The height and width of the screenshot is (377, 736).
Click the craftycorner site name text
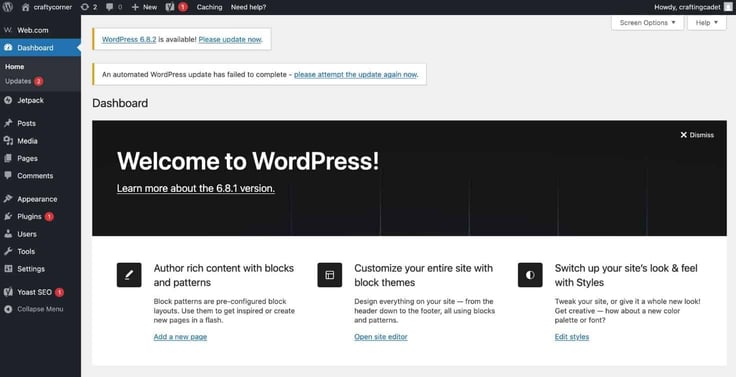pyautogui.click(x=53, y=7)
